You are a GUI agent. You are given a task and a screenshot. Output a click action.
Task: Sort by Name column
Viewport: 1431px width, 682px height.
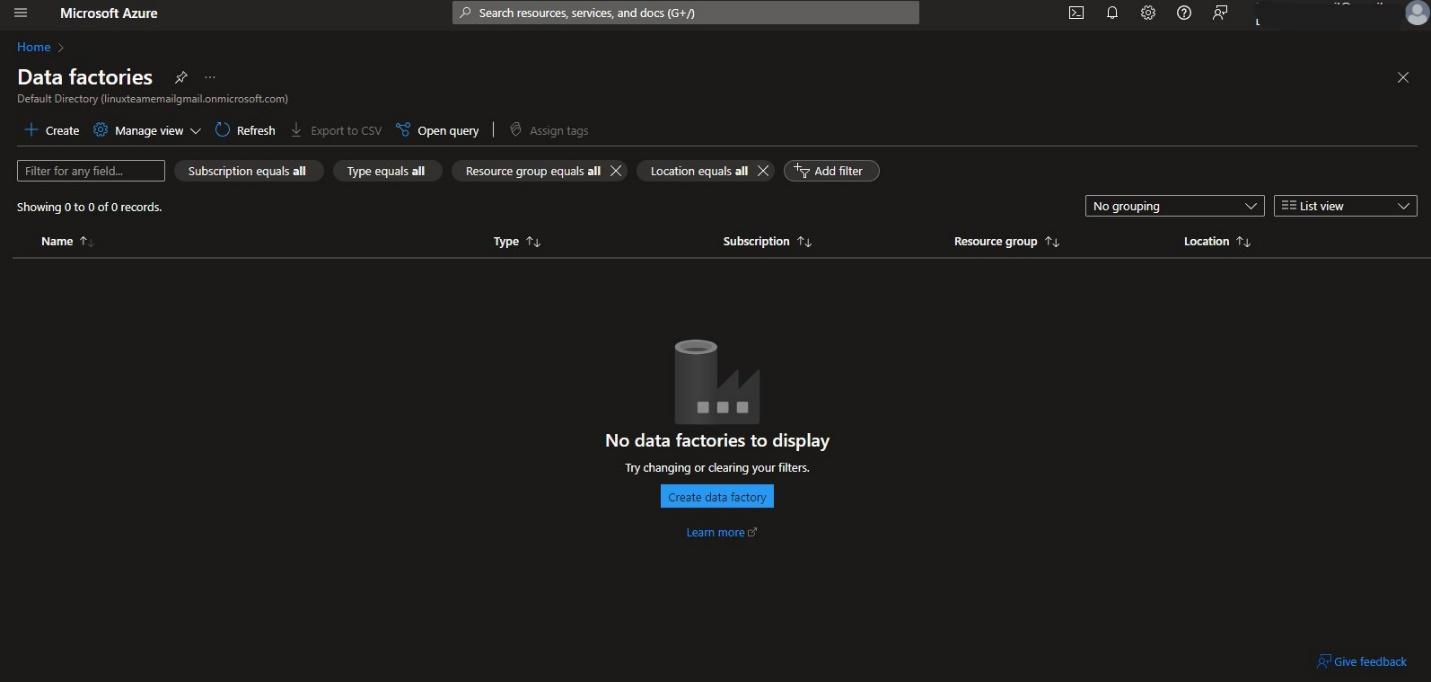[67, 241]
